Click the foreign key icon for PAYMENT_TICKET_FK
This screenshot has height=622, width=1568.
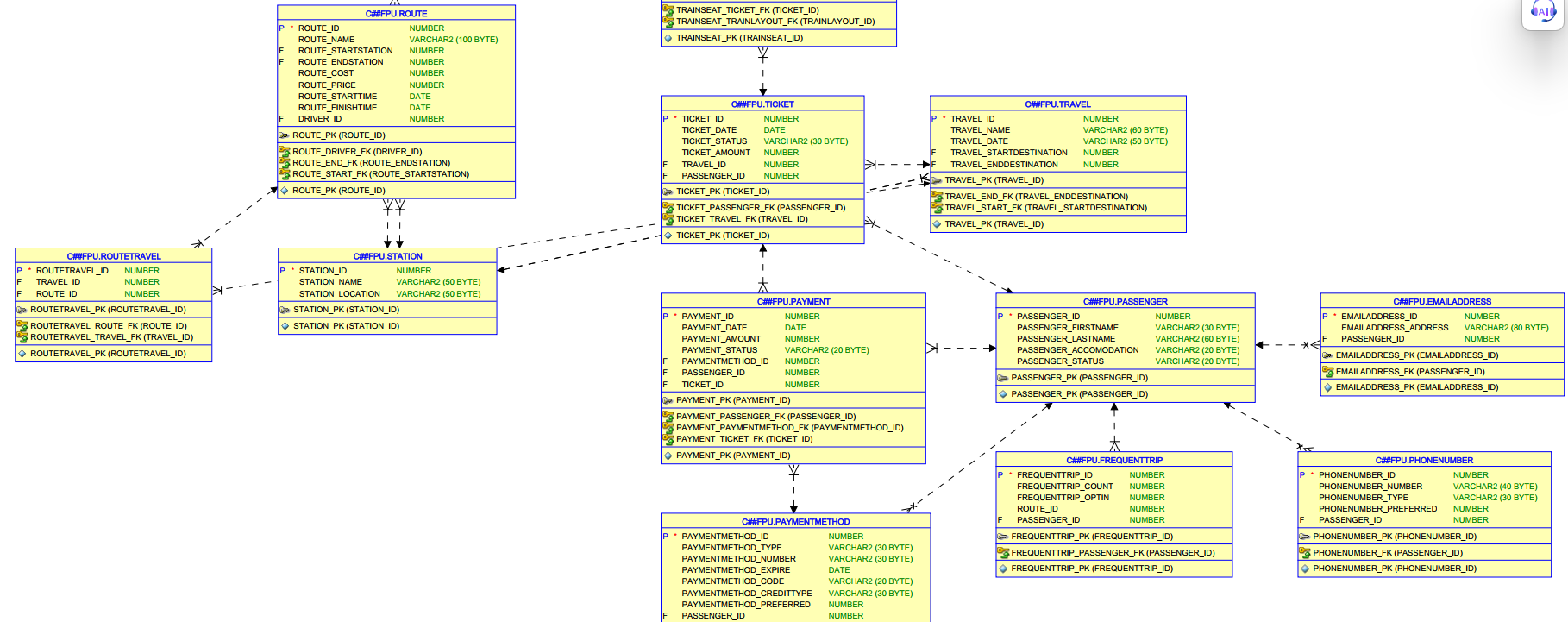pyautogui.click(x=668, y=439)
